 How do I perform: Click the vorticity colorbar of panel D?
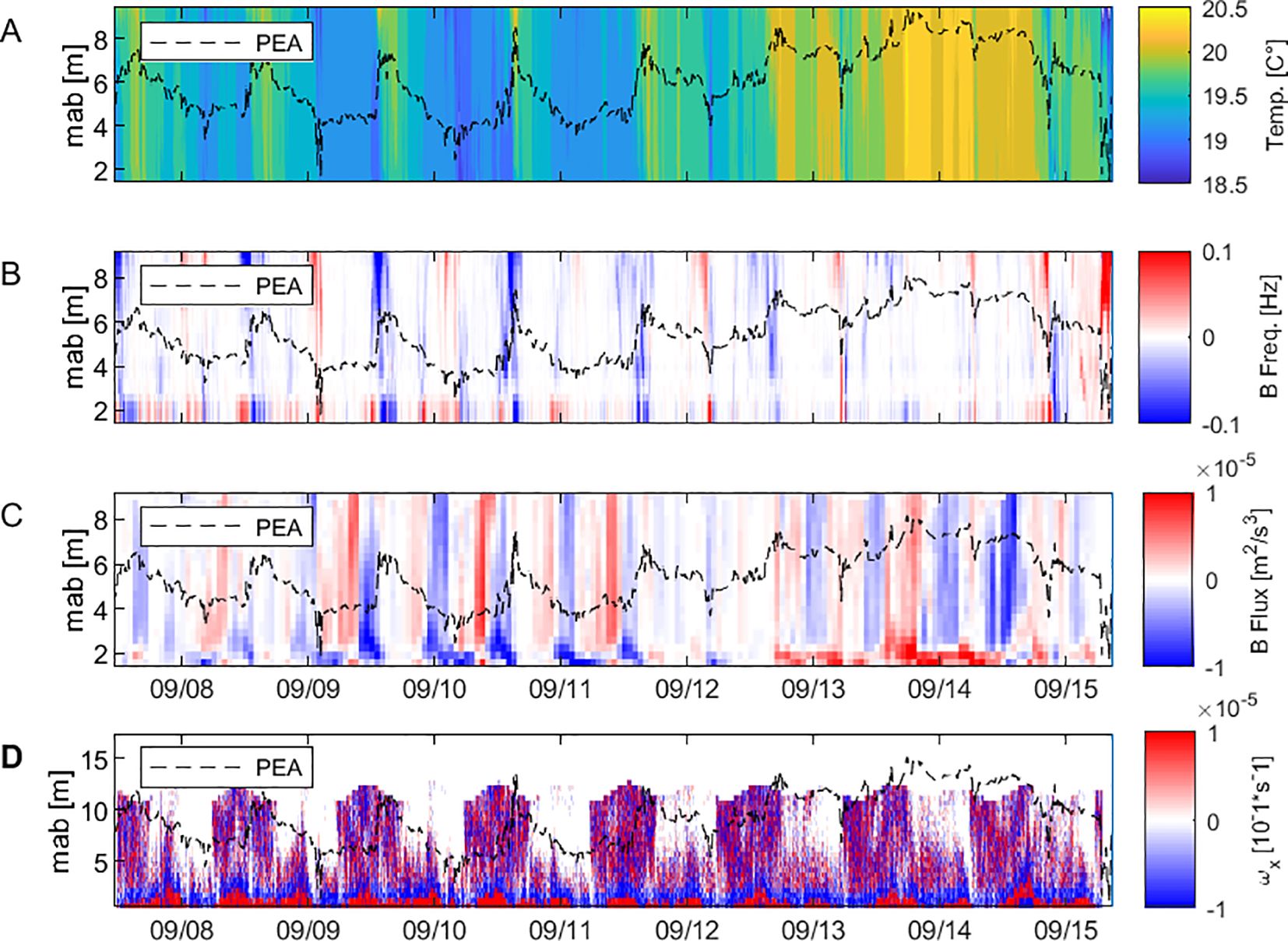[1169, 819]
